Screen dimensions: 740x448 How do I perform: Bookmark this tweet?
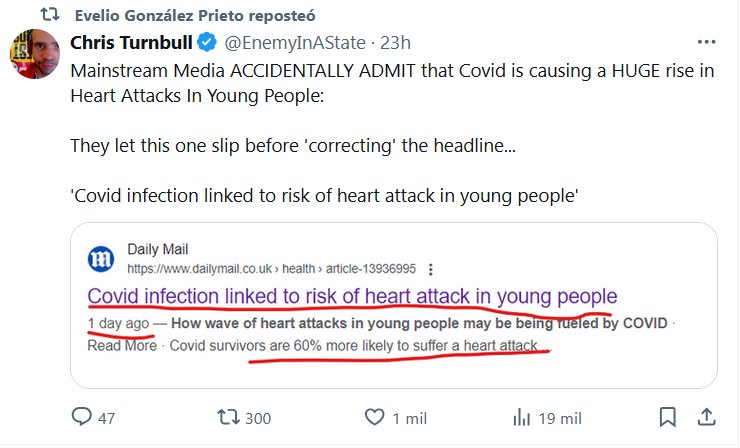[668, 416]
